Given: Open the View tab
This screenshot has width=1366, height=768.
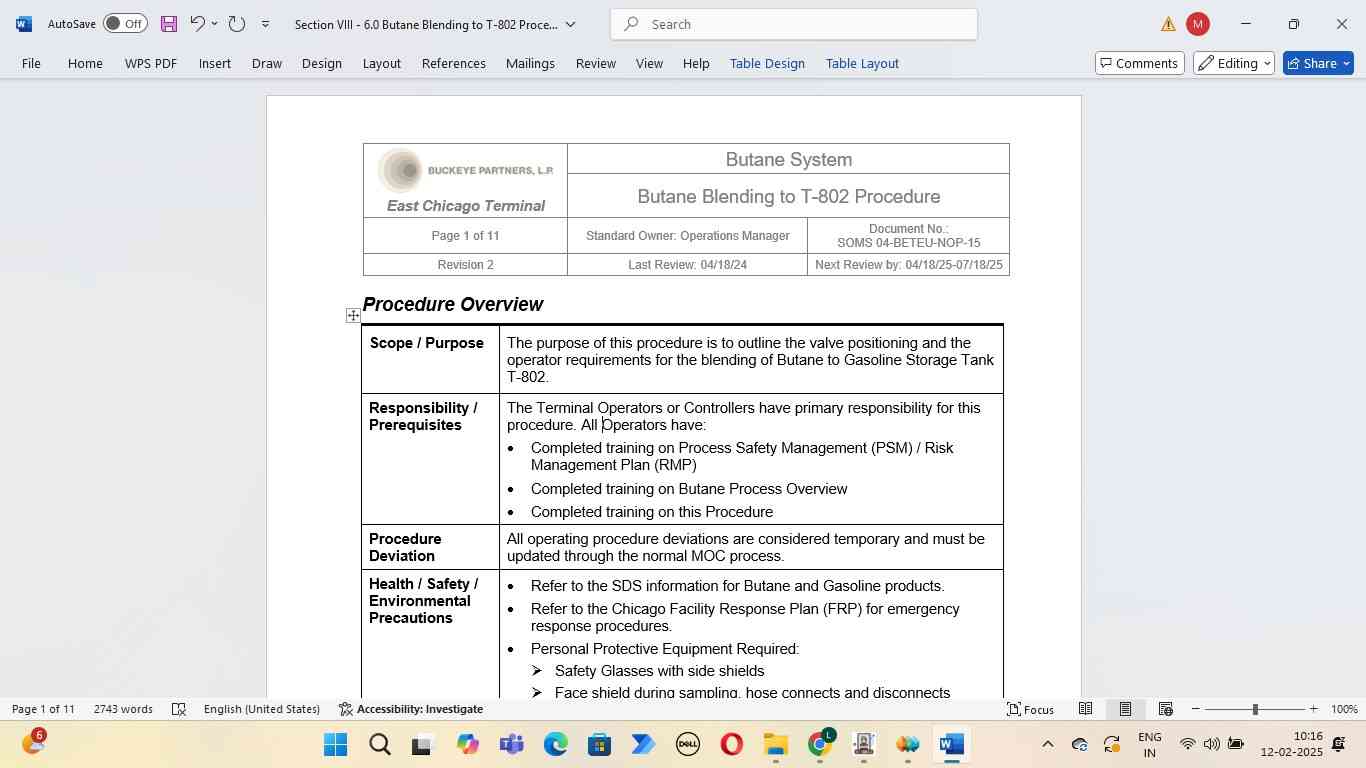Looking at the screenshot, I should (x=650, y=63).
